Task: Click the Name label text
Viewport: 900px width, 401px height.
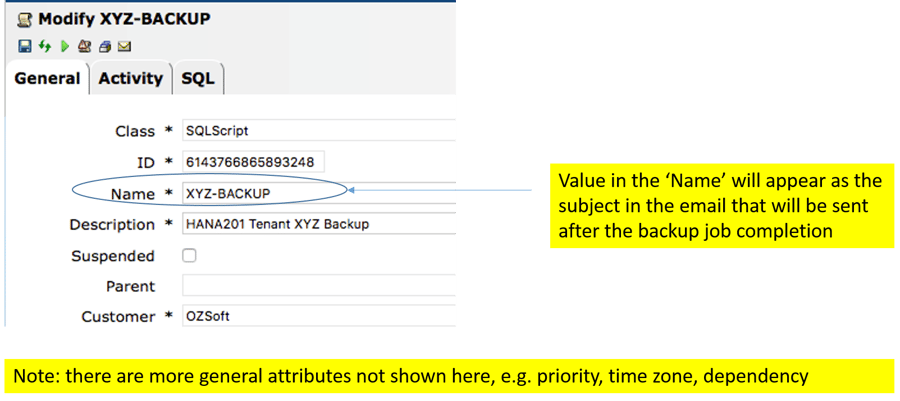Action: (x=133, y=194)
